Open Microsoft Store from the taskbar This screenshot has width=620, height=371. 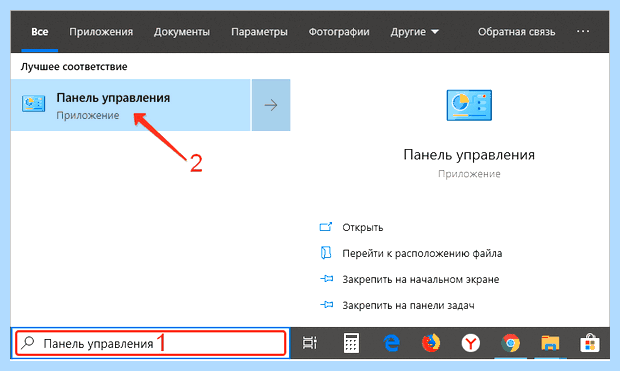click(x=590, y=343)
